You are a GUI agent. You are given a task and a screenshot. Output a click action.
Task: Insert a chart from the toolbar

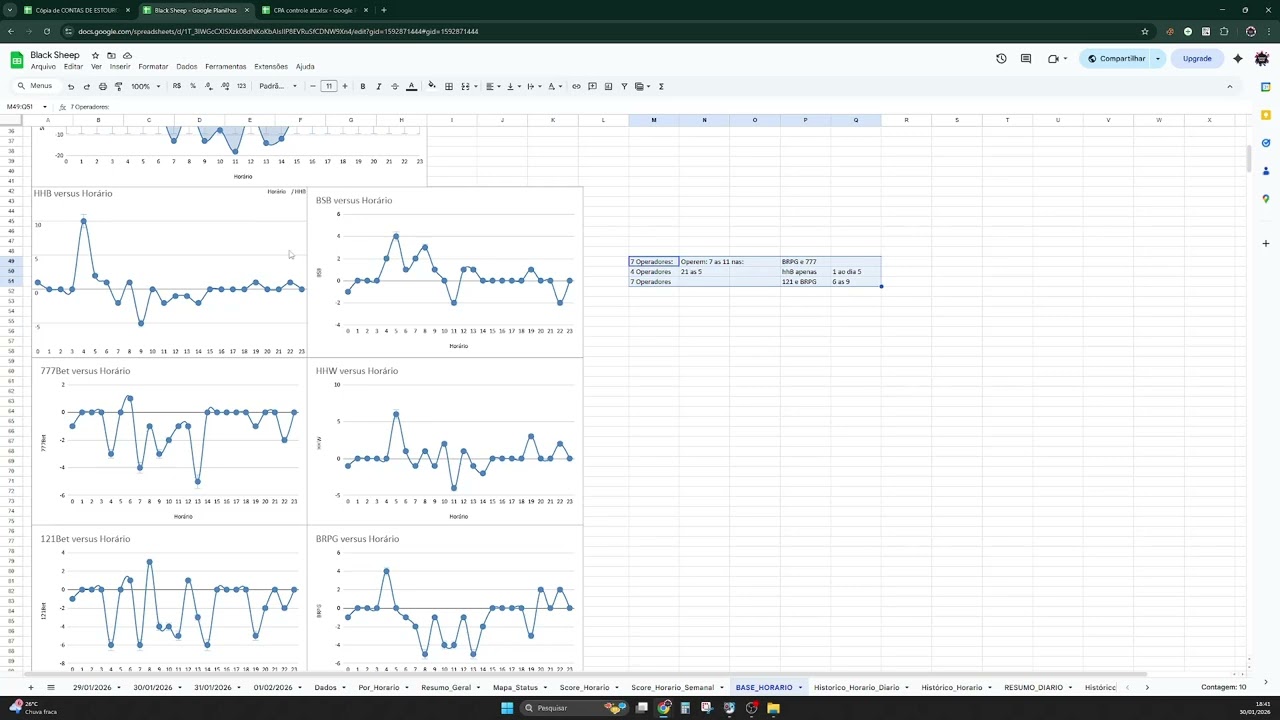tap(608, 86)
